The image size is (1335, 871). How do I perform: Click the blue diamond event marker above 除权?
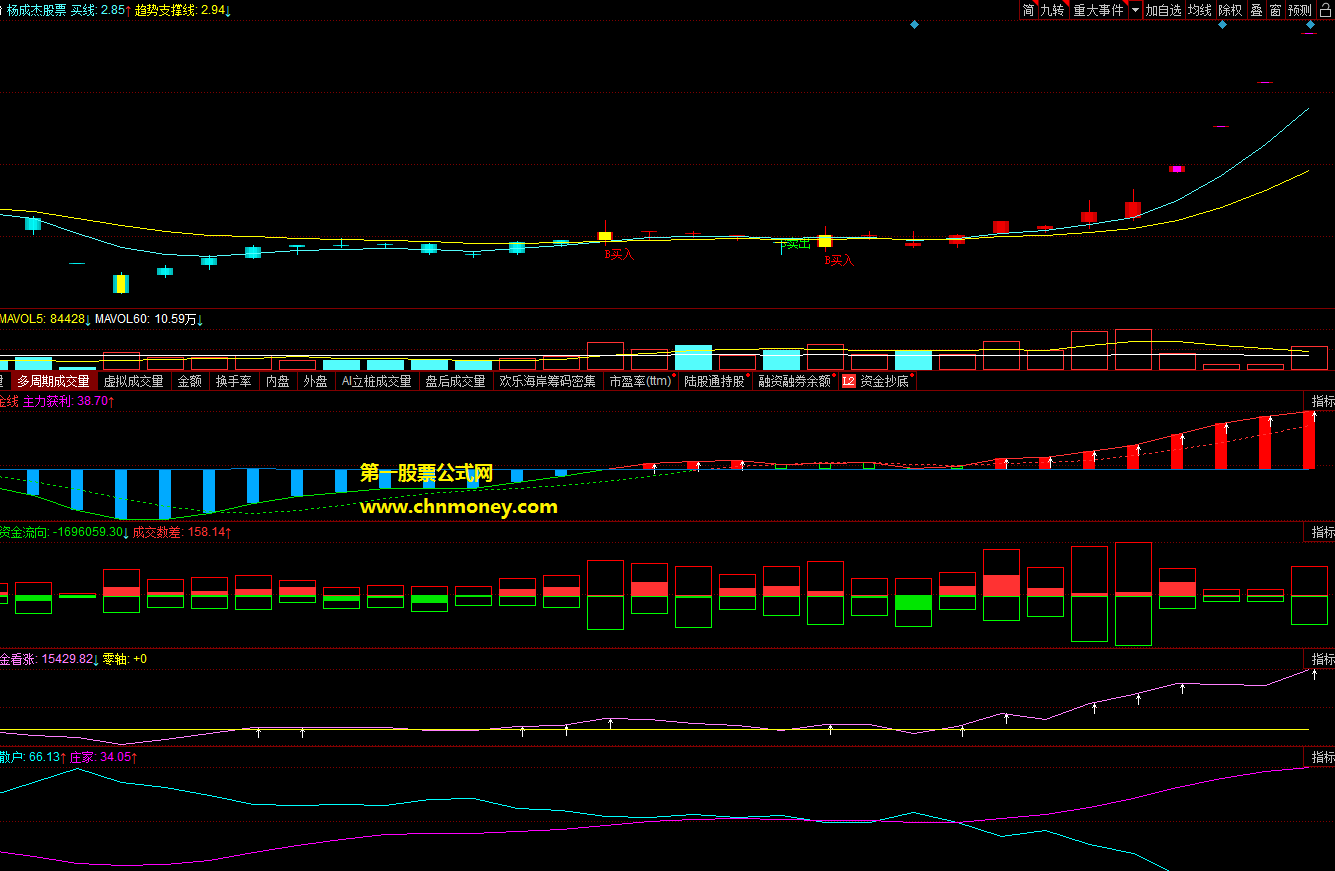pos(1222,24)
